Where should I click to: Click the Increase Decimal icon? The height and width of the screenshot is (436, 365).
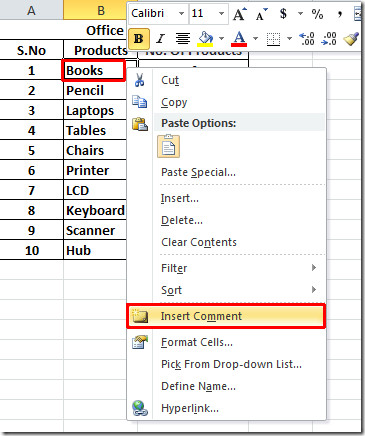tap(307, 39)
